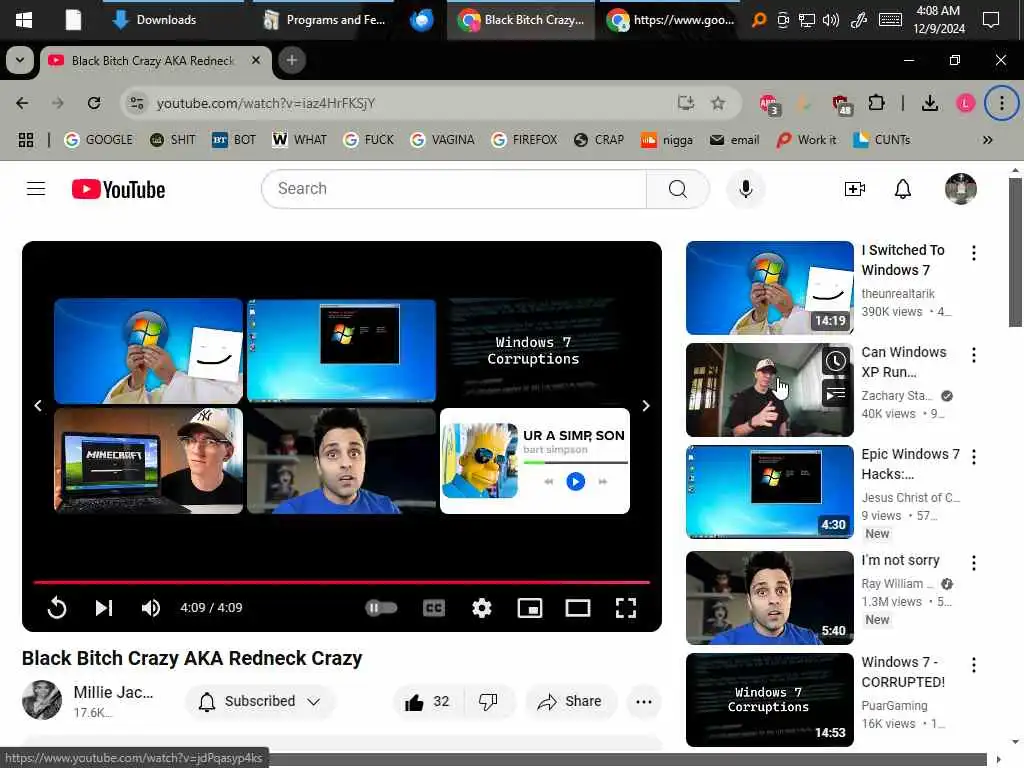
Task: Open Windows 7 - CORRUPTED! video link
Action: [x=903, y=672]
